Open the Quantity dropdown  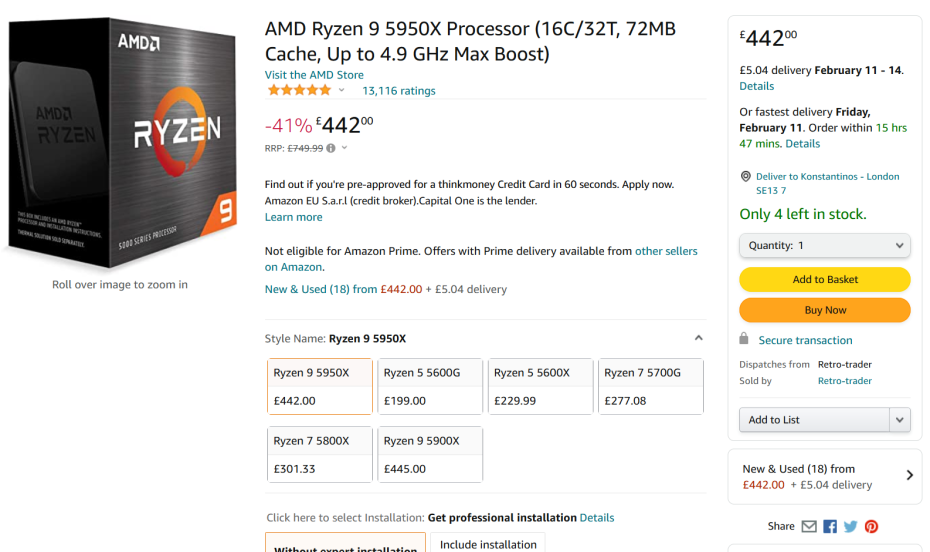tap(824, 245)
